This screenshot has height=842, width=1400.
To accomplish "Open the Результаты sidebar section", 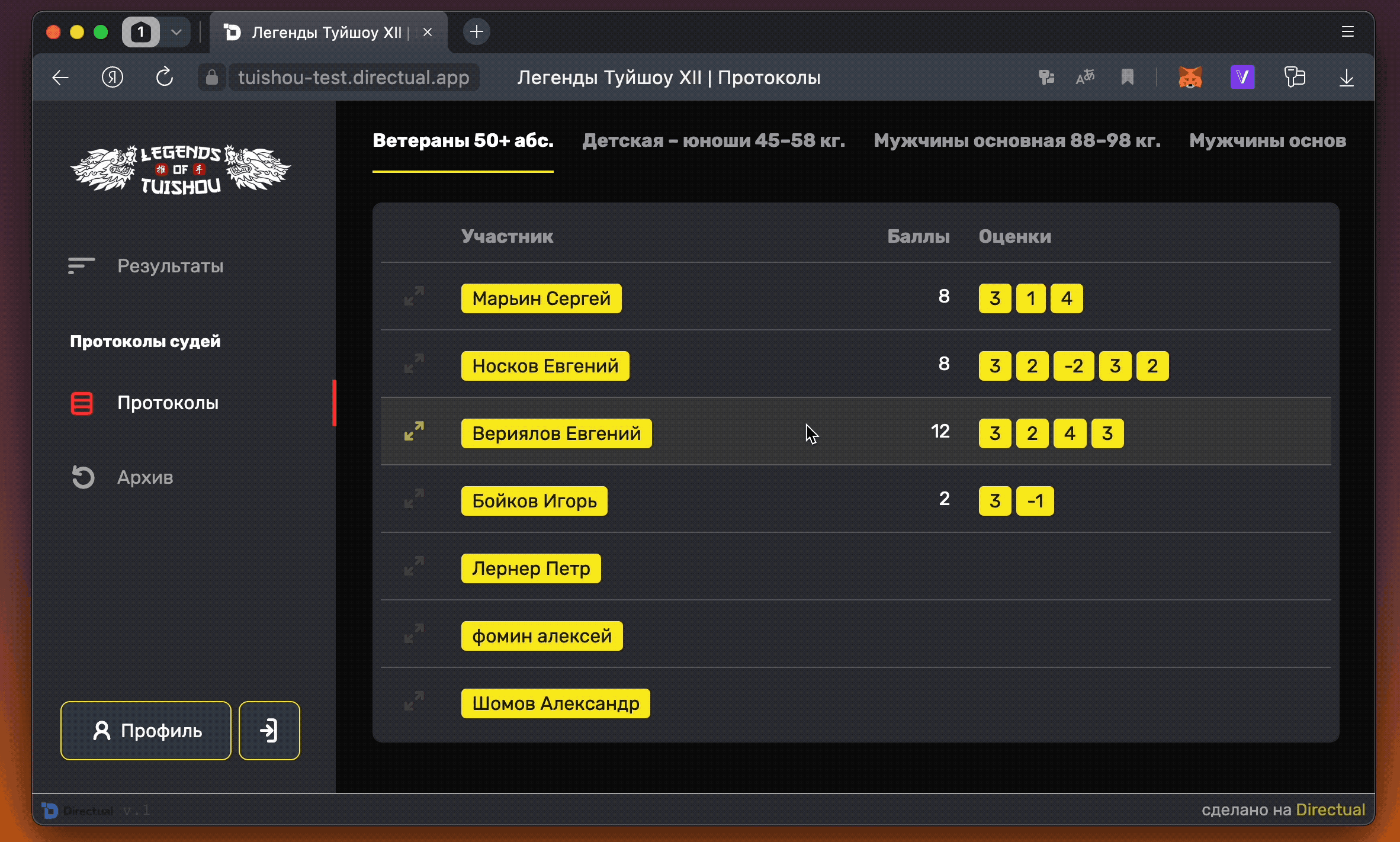I will (170, 266).
